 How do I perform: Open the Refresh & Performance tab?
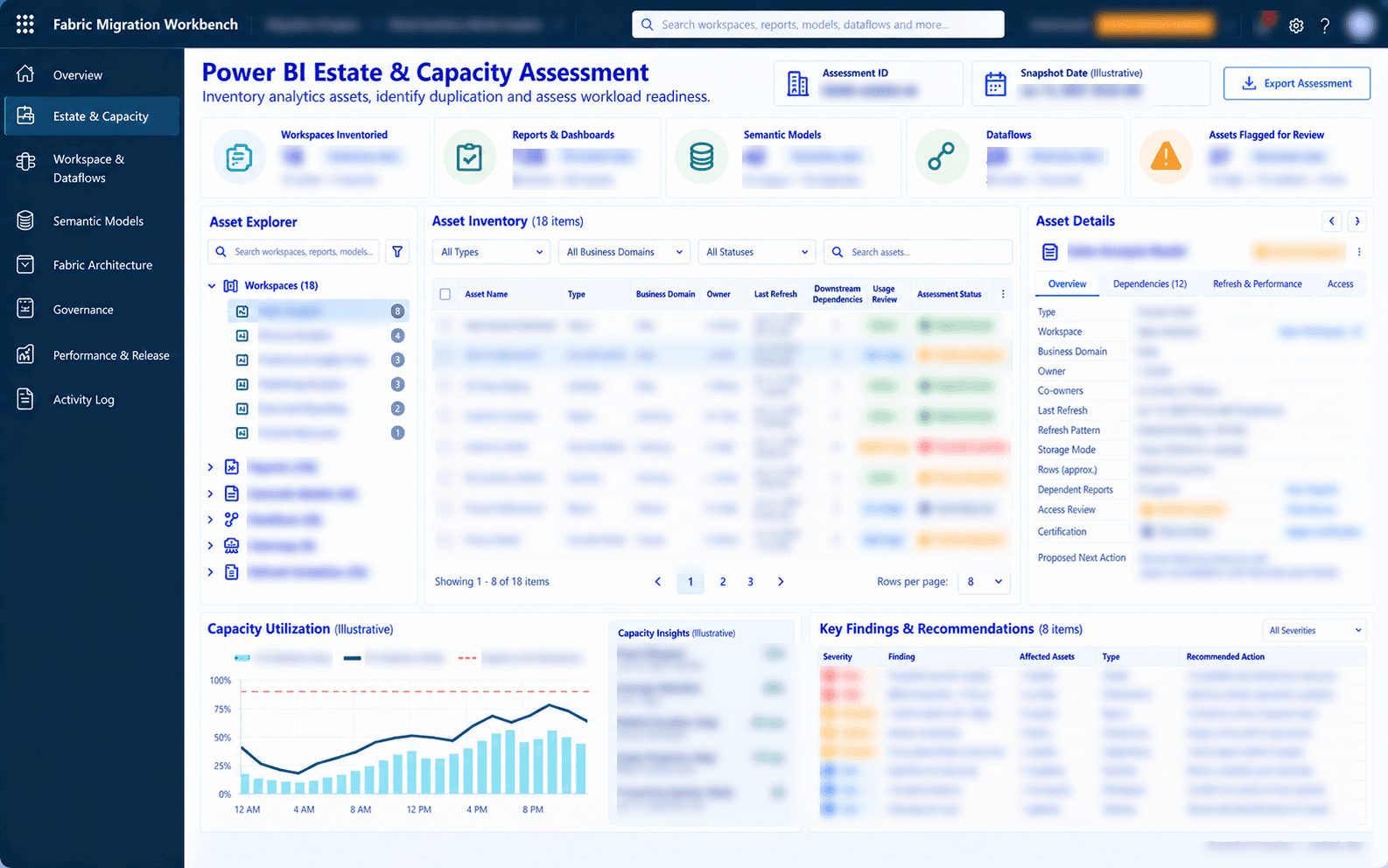(1258, 284)
